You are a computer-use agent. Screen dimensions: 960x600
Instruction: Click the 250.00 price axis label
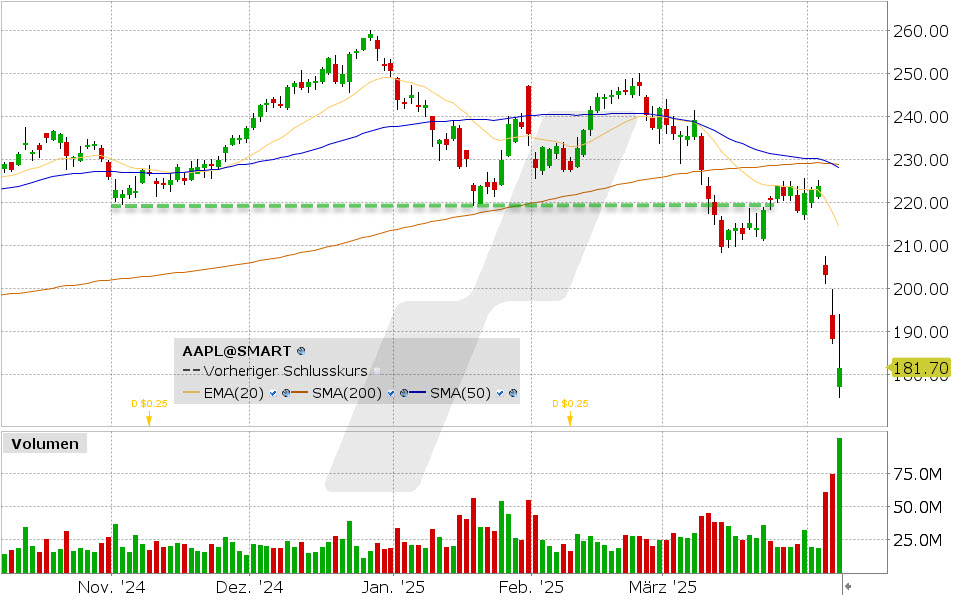tap(921, 74)
